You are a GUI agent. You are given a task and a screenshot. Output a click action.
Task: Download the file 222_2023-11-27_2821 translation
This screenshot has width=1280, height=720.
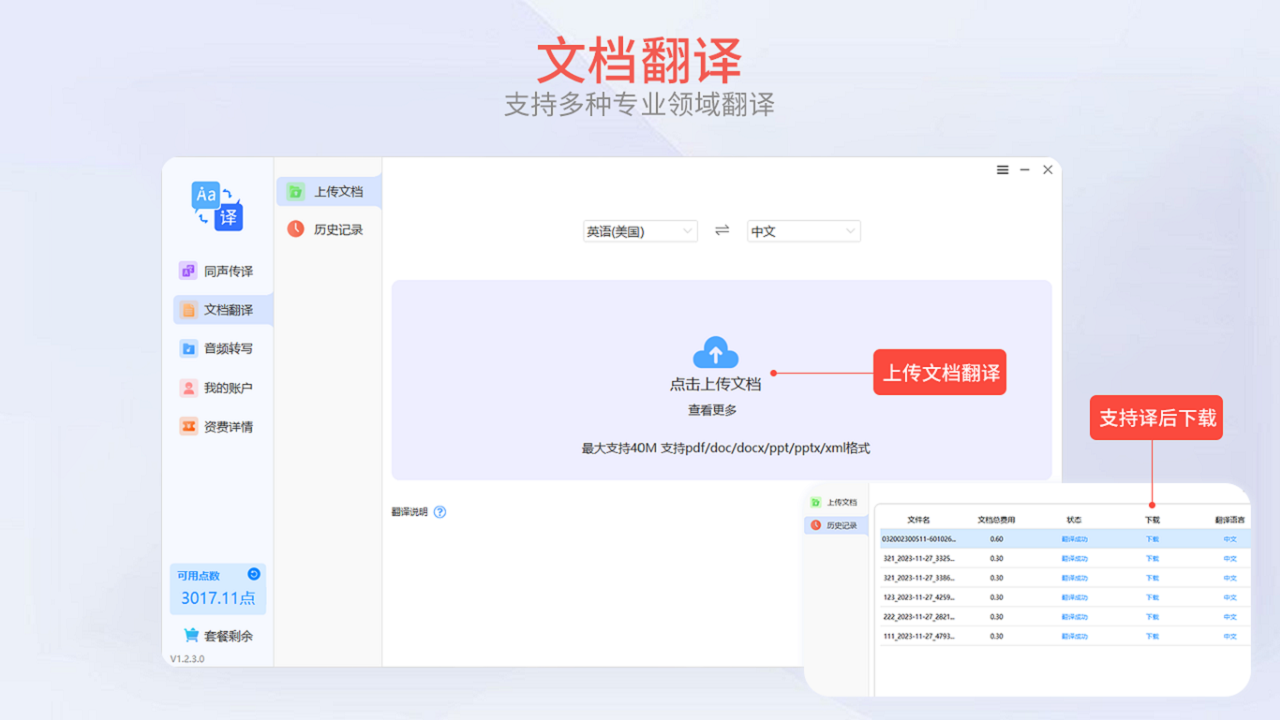click(x=1154, y=617)
